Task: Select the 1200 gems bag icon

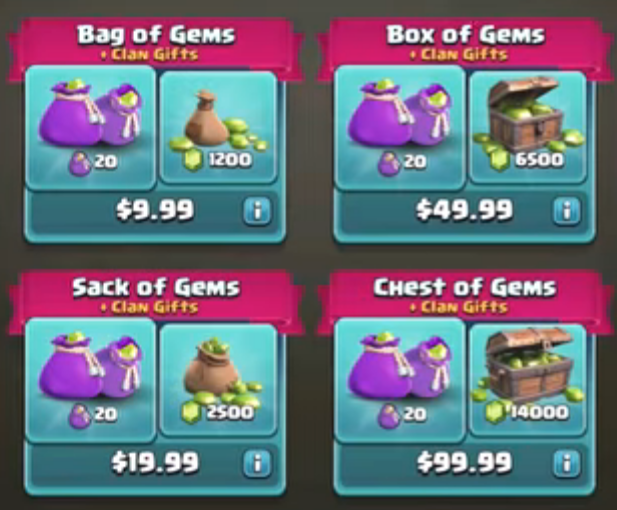Action: 219,128
